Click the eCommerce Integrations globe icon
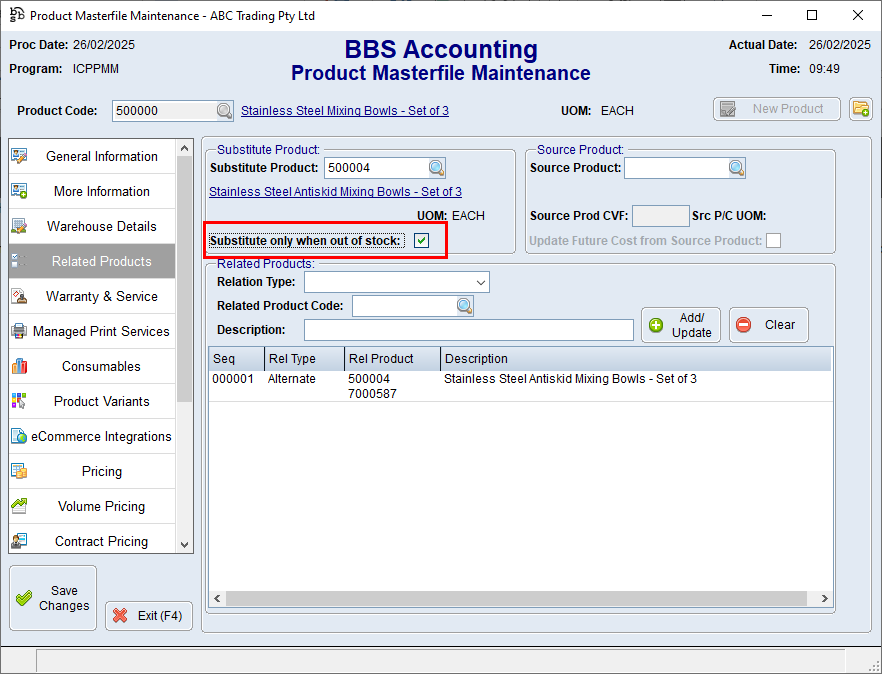Screen dimensions: 882x674 pos(19,436)
